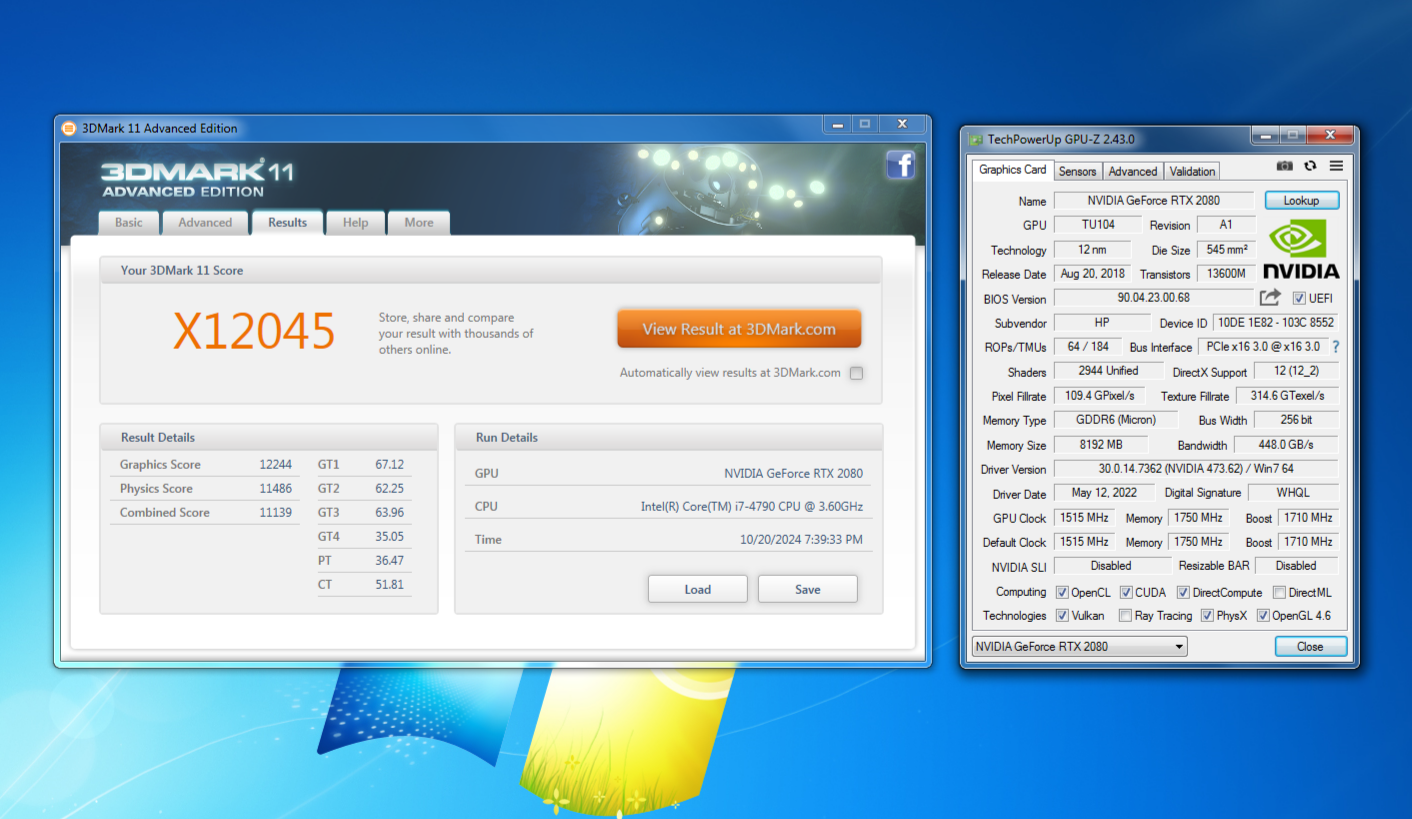The height and width of the screenshot is (819, 1412).
Task: Toggle the Vulkan checkbox
Action: point(1062,616)
